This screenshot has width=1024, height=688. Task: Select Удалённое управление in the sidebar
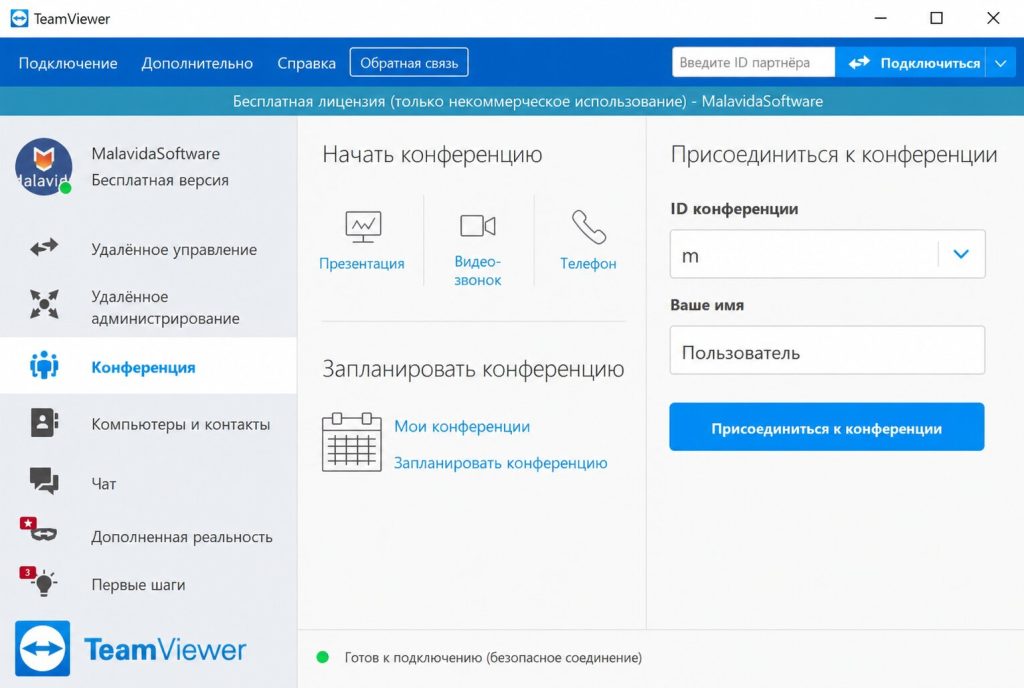click(x=148, y=249)
